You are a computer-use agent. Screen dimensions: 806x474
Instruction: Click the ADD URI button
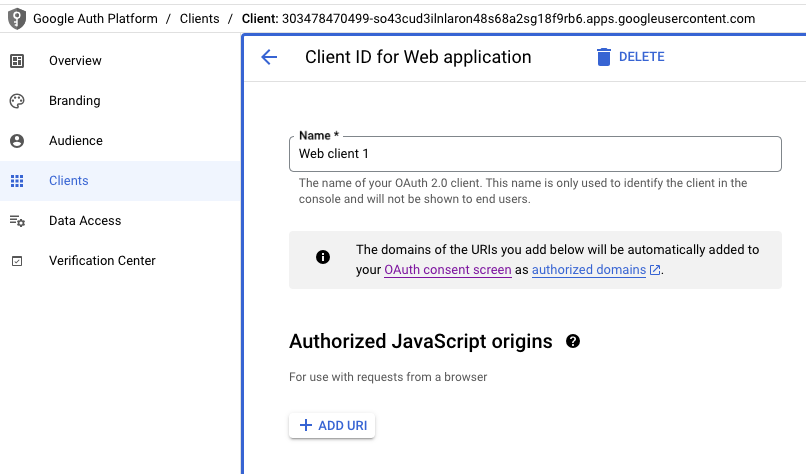[x=332, y=426]
